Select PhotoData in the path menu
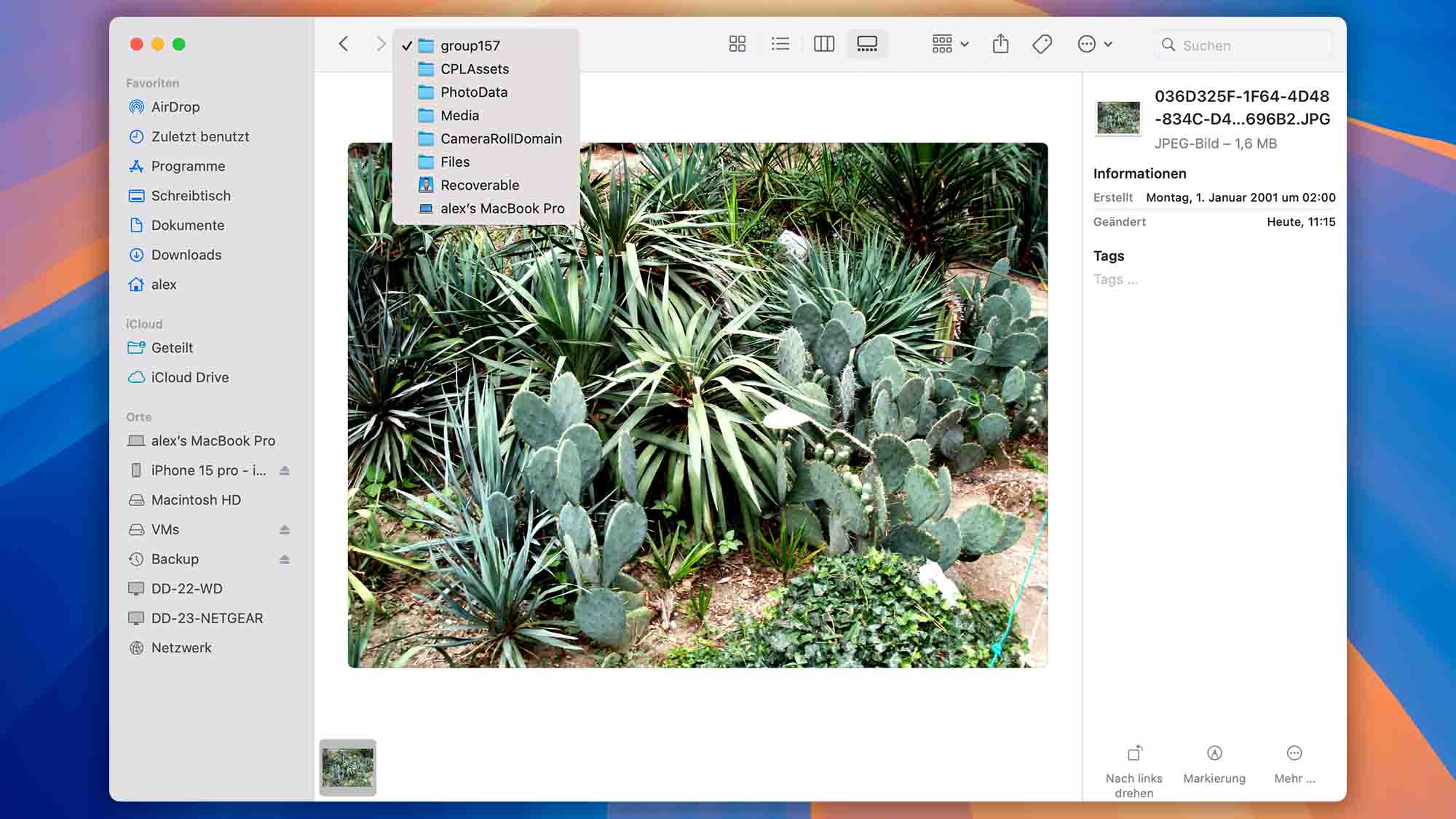Image resolution: width=1456 pixels, height=819 pixels. (x=486, y=92)
